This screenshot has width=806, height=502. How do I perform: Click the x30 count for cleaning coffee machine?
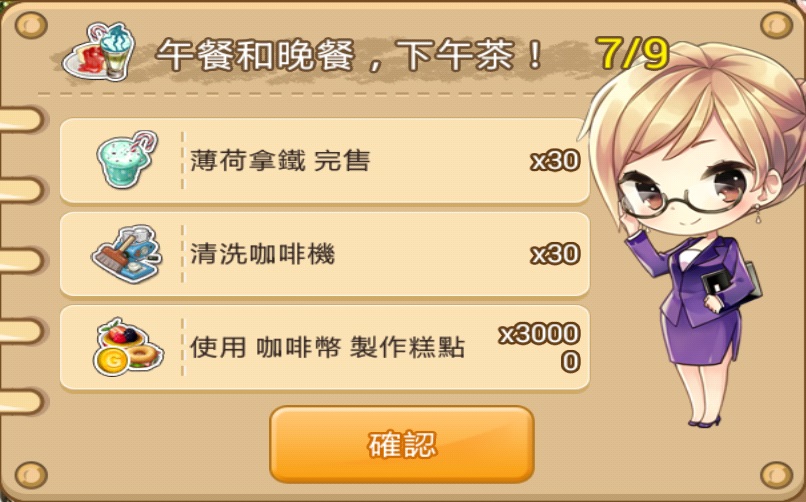555,254
